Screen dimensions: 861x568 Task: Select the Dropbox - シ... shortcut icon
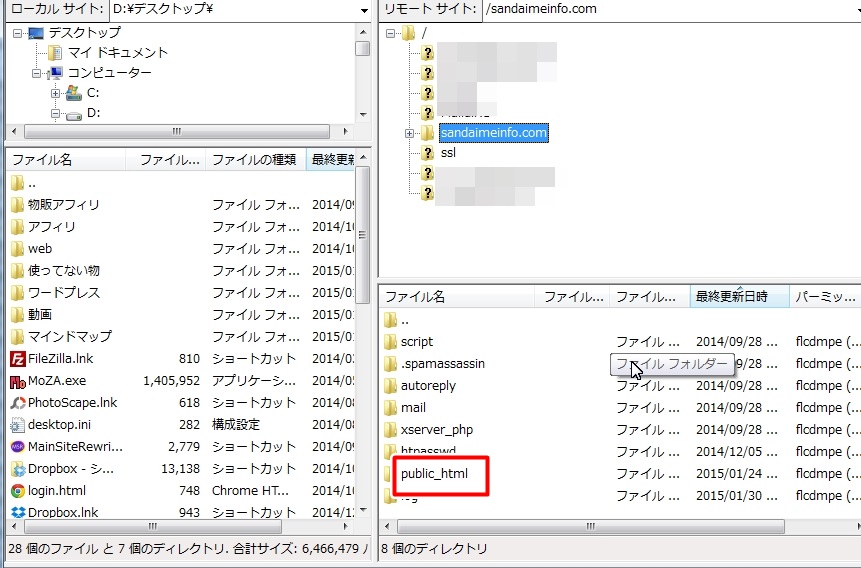click(x=18, y=469)
